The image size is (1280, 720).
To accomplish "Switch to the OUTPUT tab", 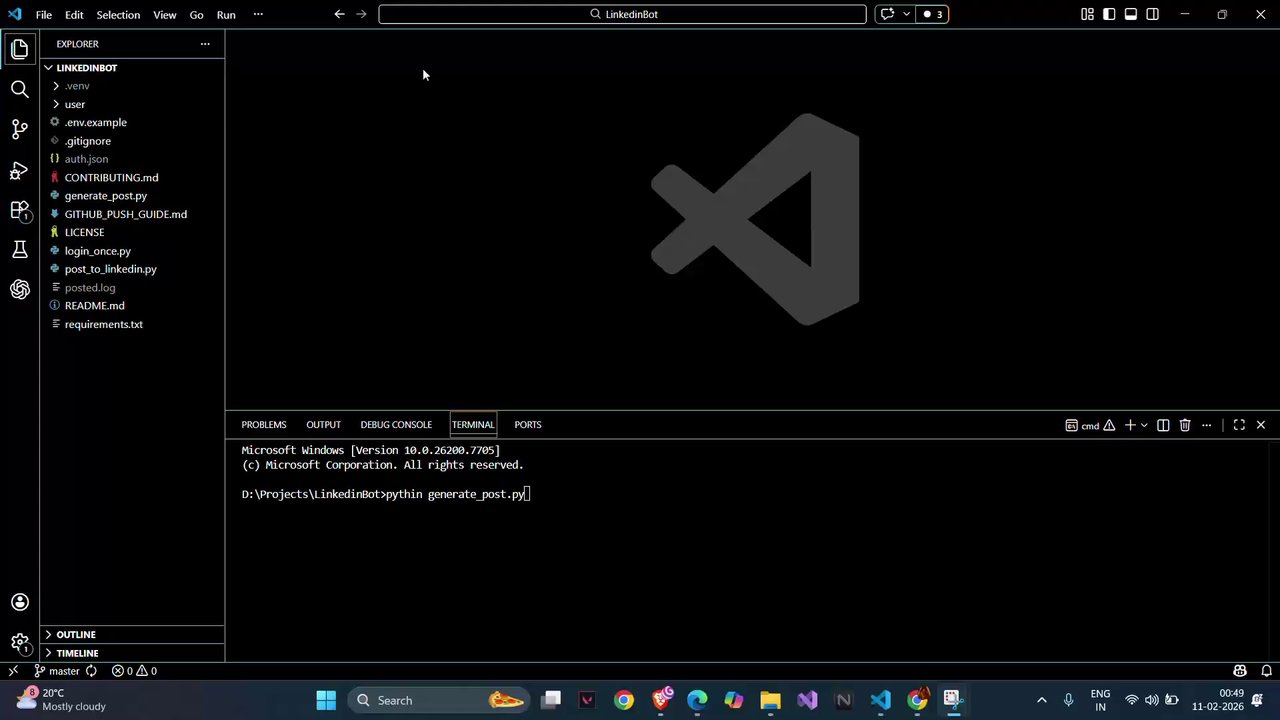I will tap(323, 425).
